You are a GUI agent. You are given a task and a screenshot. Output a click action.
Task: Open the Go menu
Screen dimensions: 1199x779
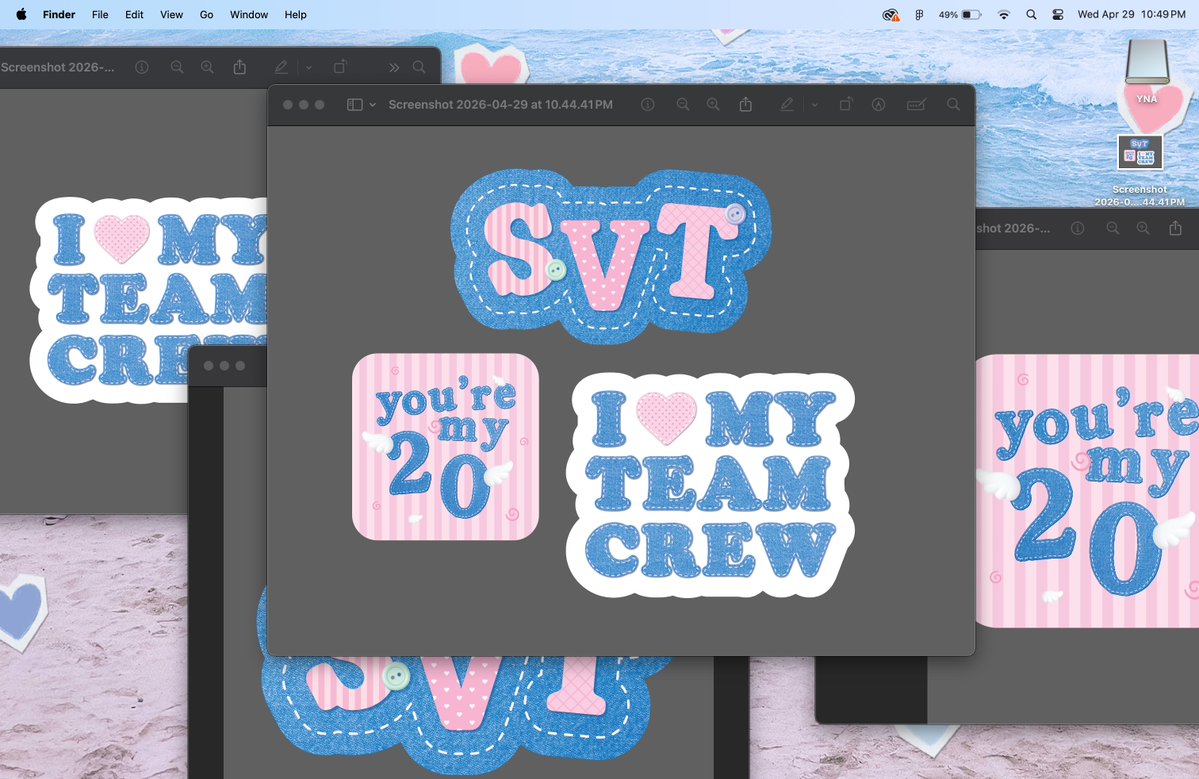206,15
